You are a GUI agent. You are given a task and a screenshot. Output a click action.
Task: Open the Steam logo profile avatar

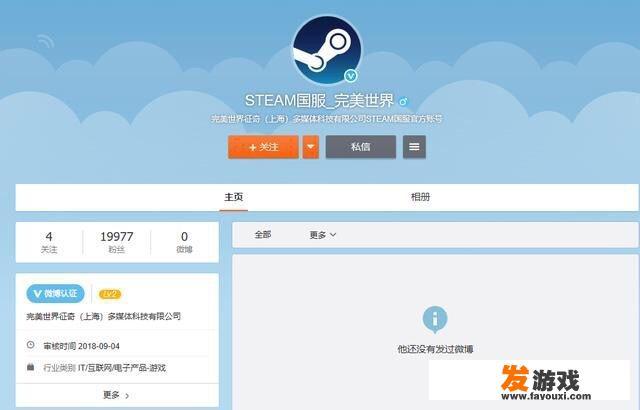point(327,50)
